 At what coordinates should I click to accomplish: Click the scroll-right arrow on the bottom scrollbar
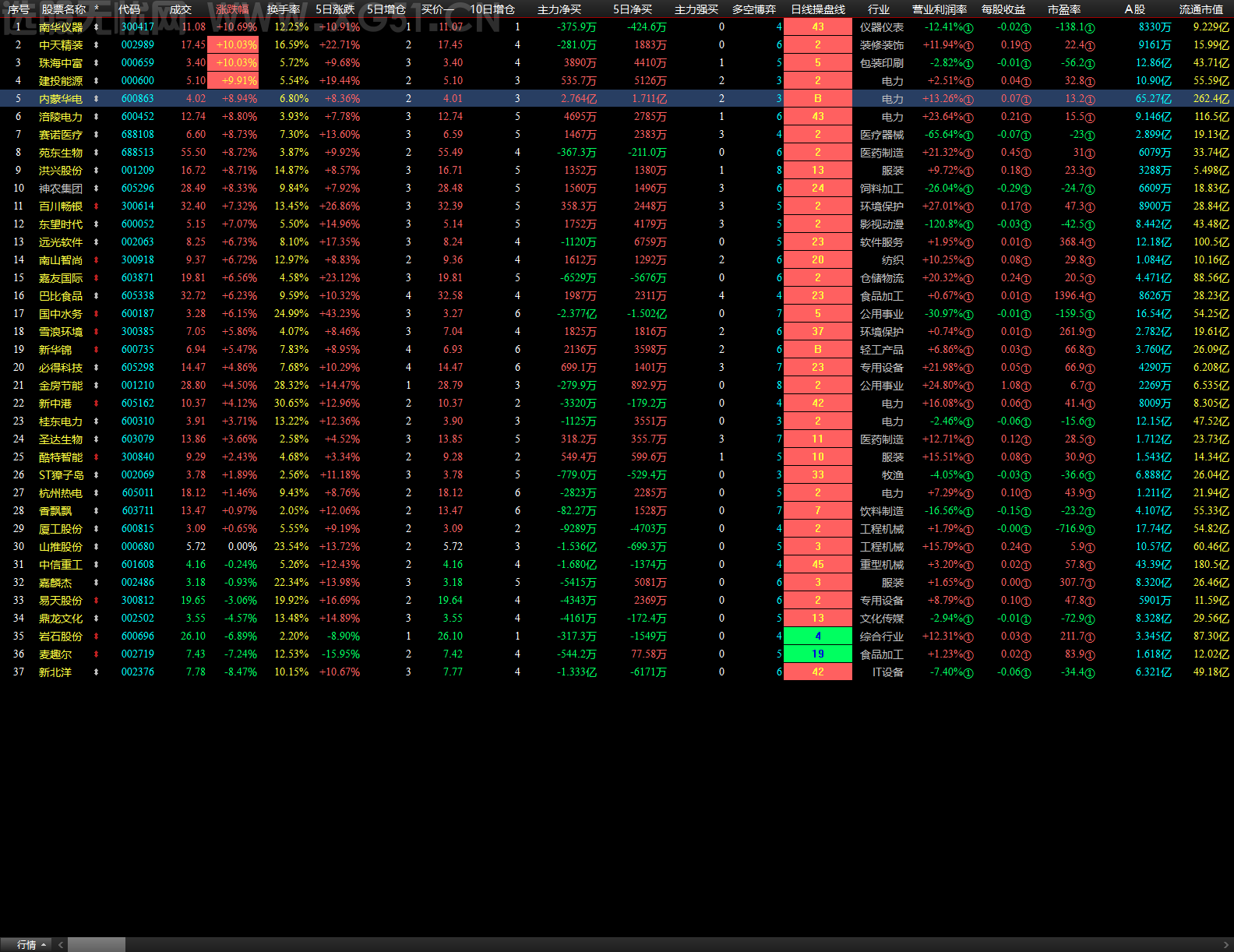tap(1226, 945)
